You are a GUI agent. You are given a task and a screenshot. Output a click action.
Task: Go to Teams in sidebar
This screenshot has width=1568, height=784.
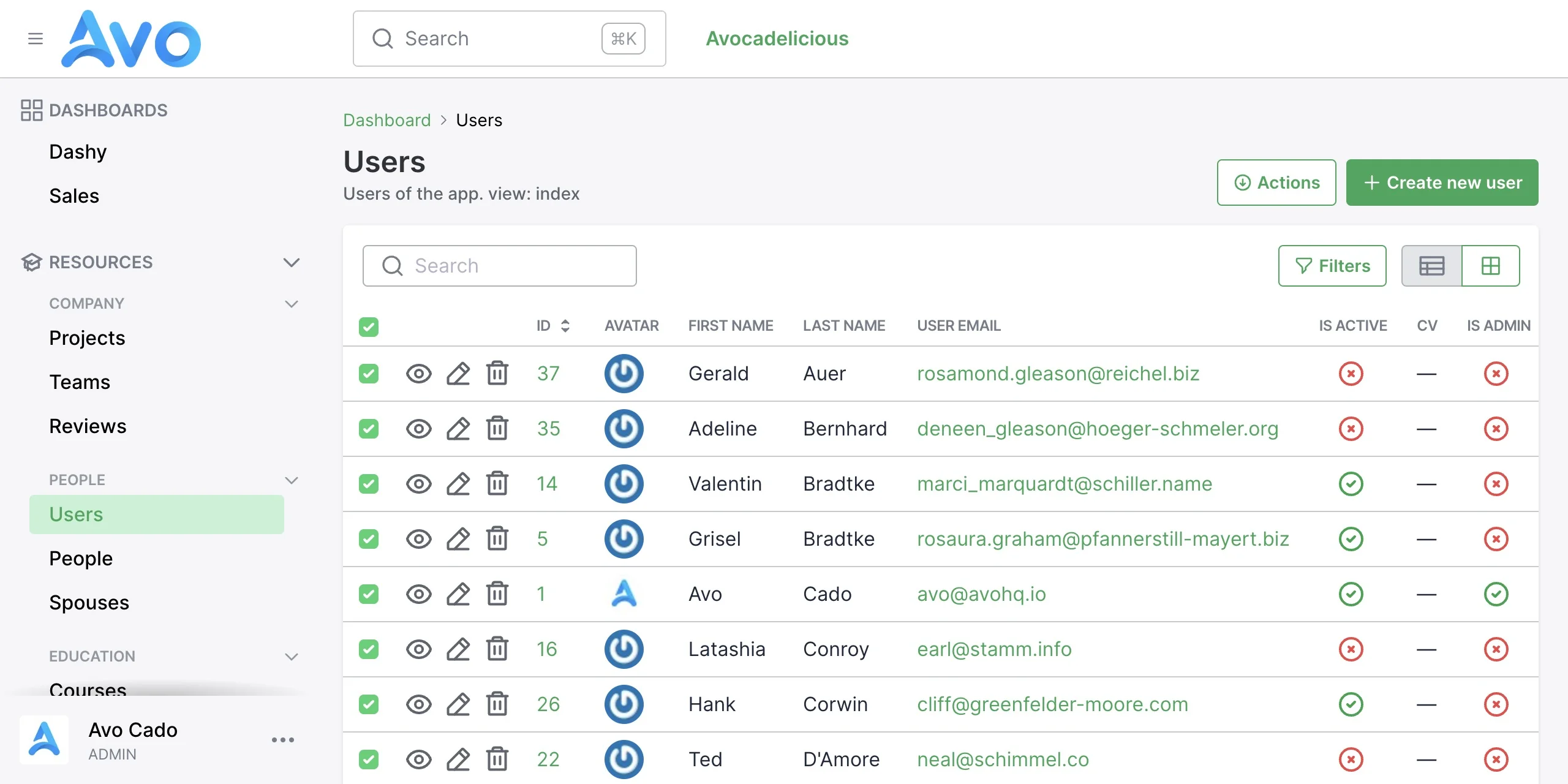[80, 382]
